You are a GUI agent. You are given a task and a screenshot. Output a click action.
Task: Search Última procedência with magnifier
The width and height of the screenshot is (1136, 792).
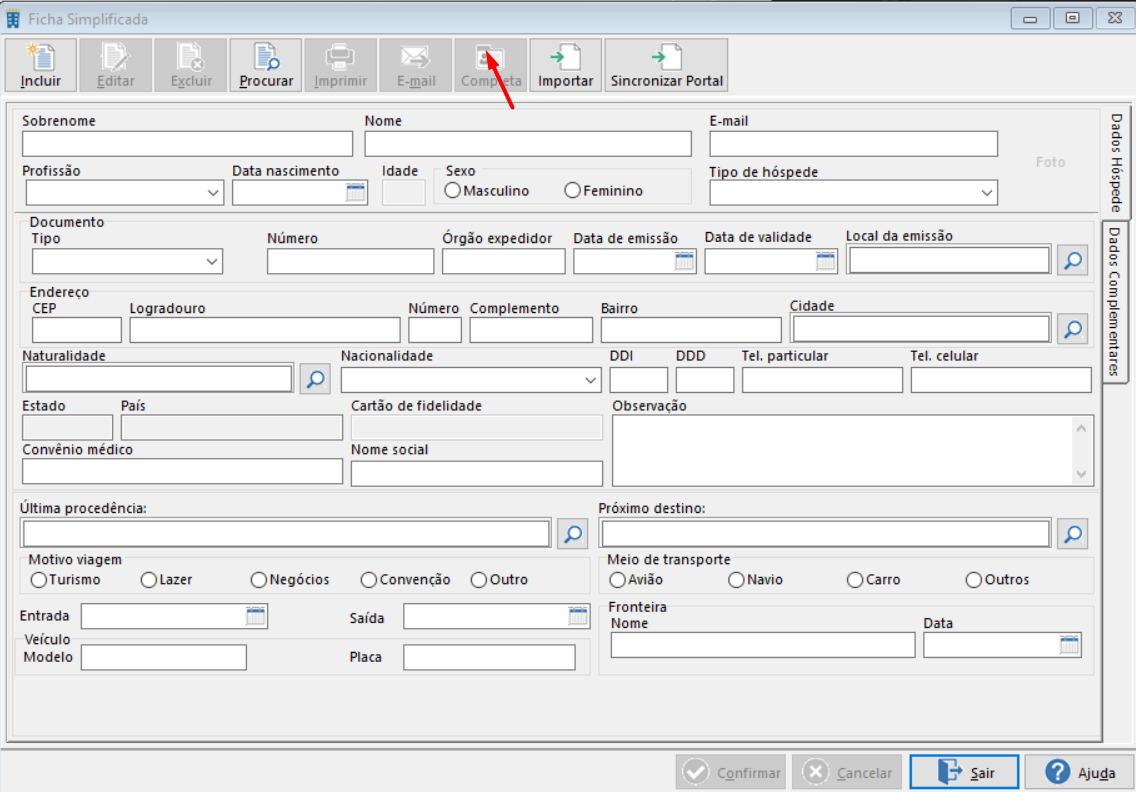click(572, 534)
